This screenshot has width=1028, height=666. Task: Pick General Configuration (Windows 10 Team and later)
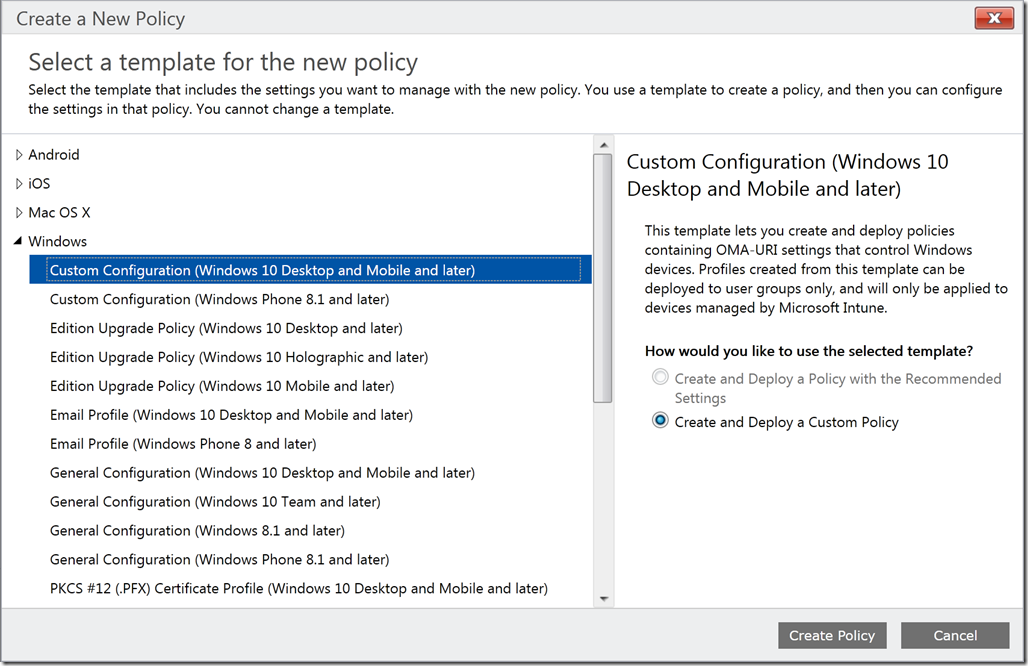215,501
